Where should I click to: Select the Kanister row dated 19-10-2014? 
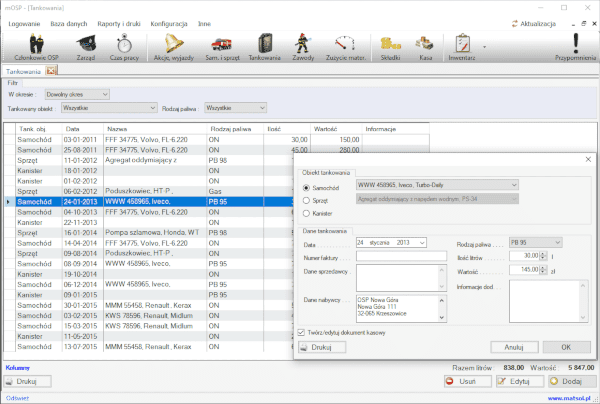[x=149, y=274]
